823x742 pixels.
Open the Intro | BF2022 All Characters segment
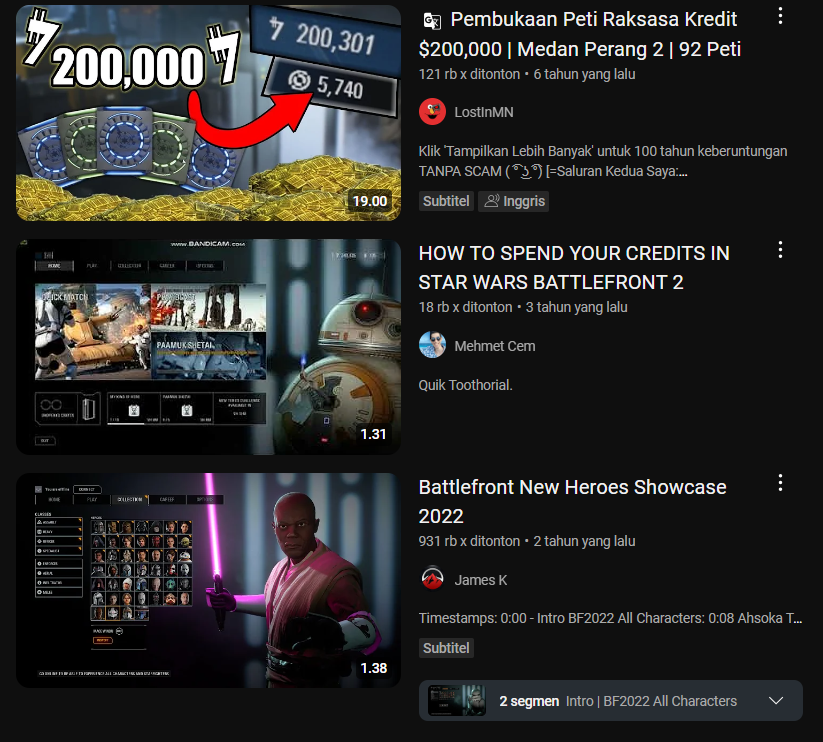tap(651, 701)
